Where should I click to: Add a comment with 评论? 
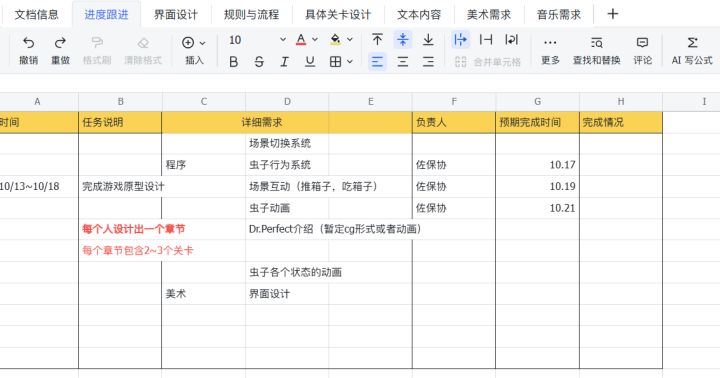coord(642,50)
